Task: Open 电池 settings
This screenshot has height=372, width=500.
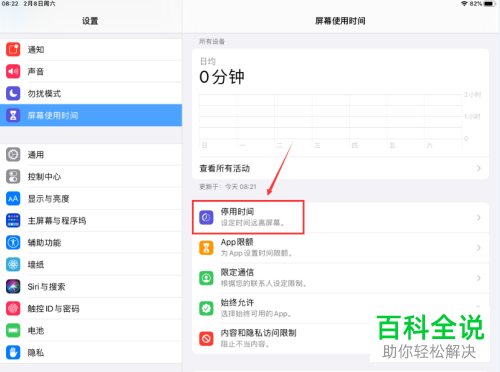Action: tap(91, 330)
